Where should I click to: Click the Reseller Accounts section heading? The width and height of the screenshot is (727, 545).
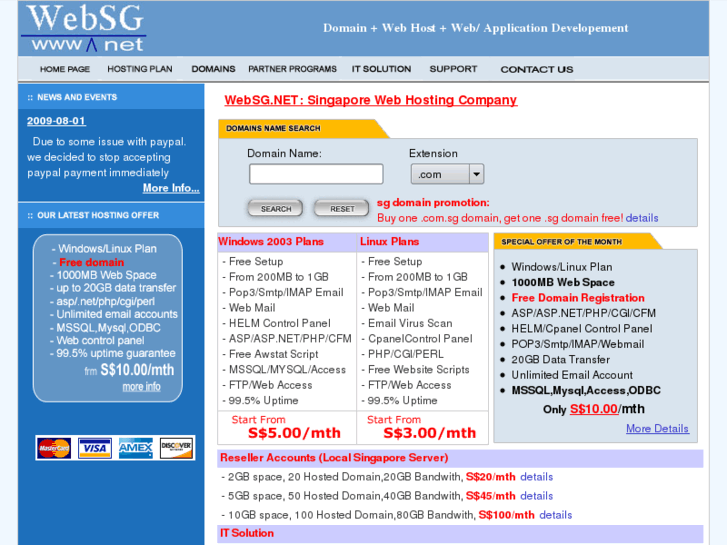pos(334,458)
